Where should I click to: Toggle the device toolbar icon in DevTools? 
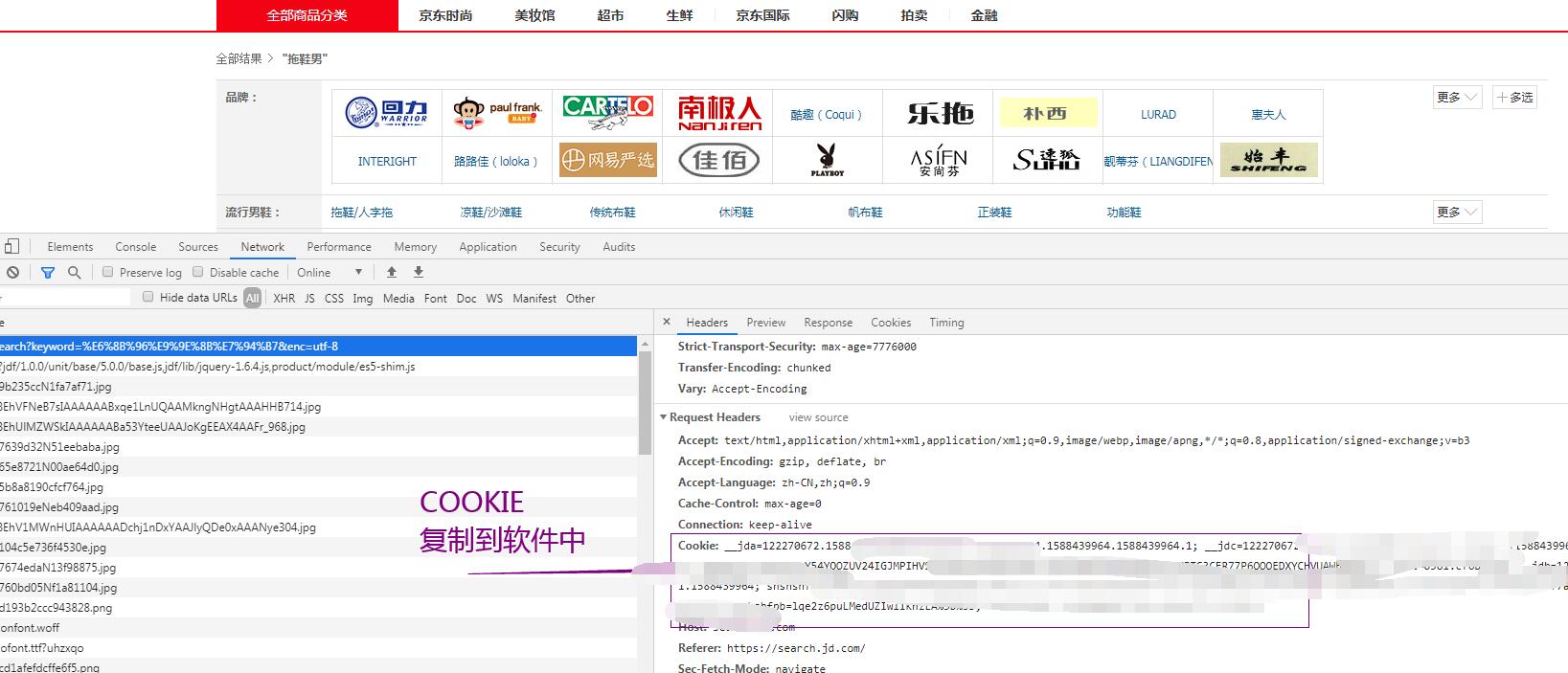(11, 247)
